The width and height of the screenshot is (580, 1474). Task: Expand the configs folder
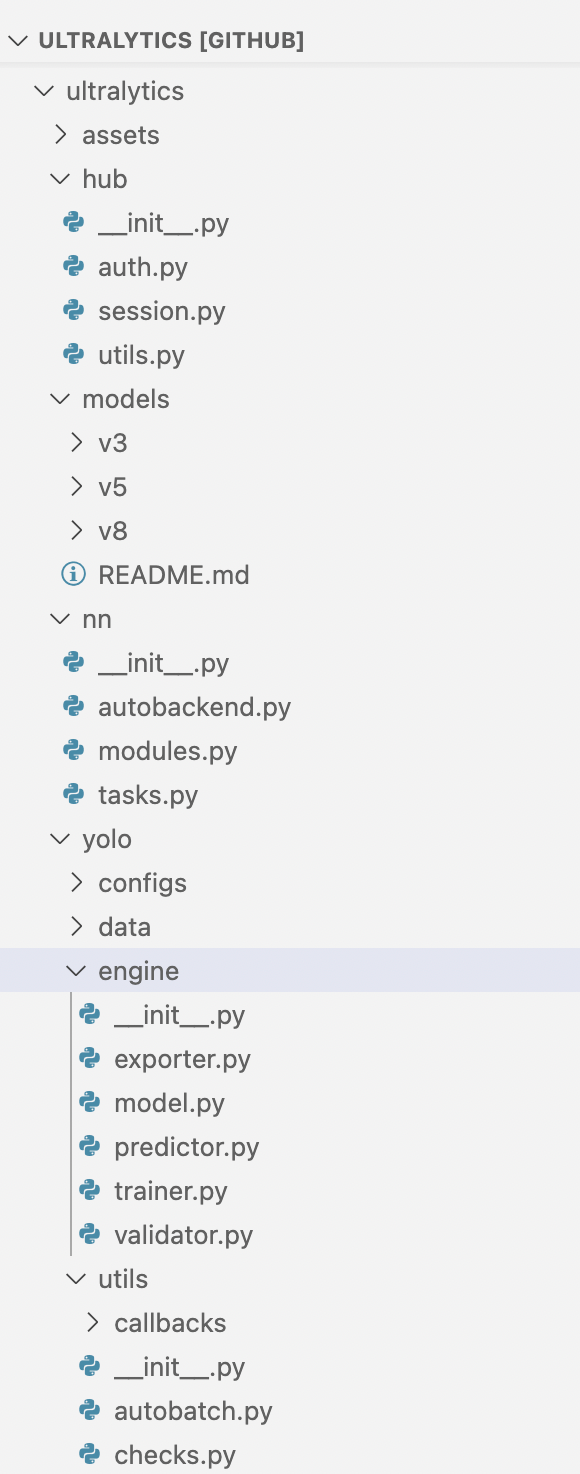click(76, 882)
